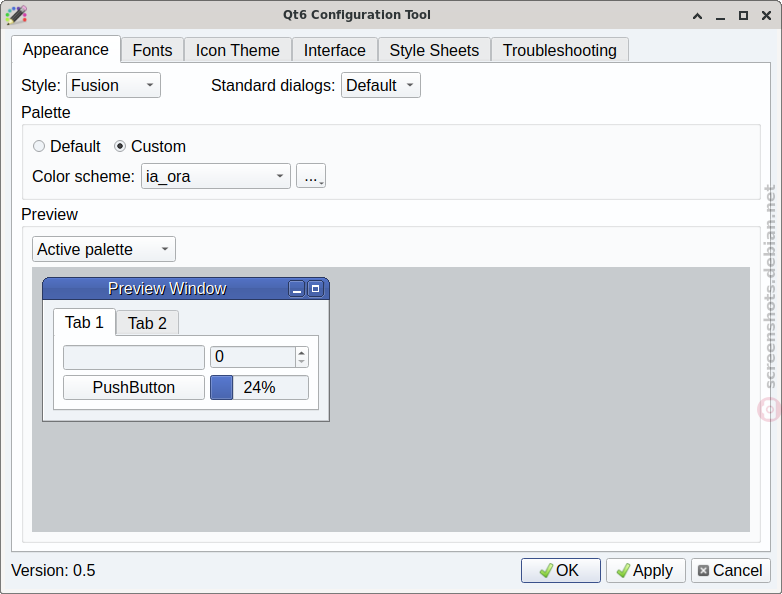Open the Color scheme dropdown ia_ora
The width and height of the screenshot is (782, 594).
click(215, 176)
